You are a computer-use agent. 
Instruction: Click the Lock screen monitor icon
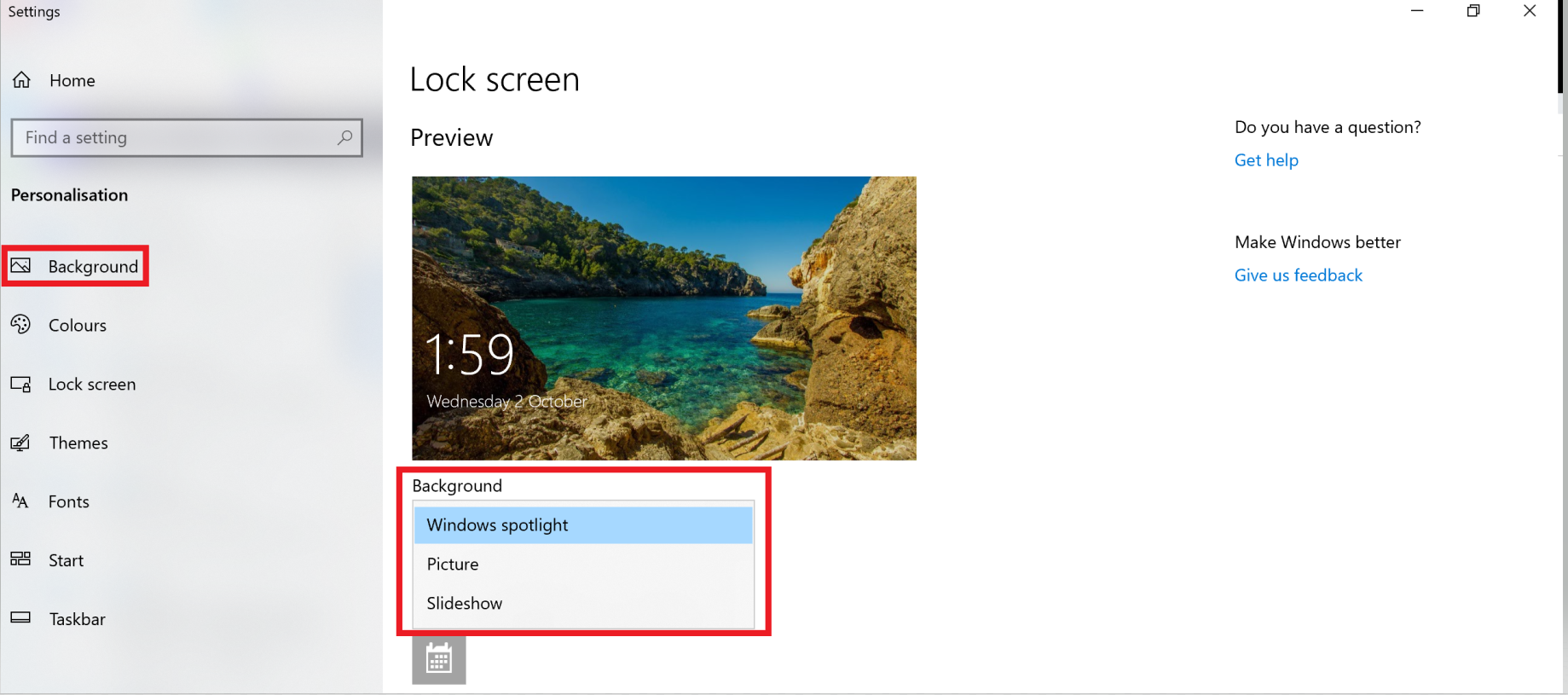tap(20, 384)
